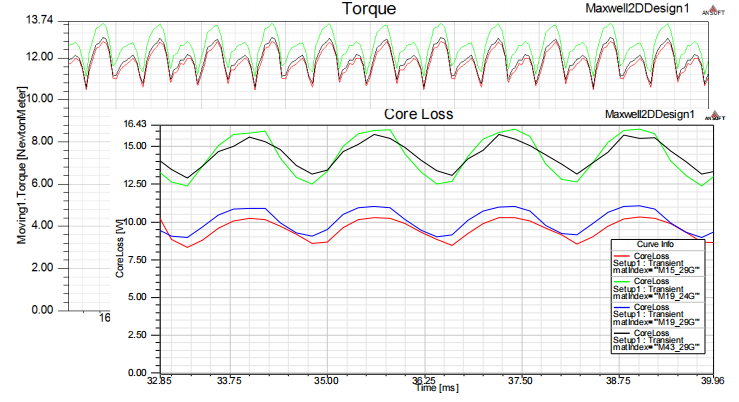This screenshot has height=402, width=739.
Task: Click the Ansoft logo on the Torque plot
Action: pyautogui.click(x=713, y=10)
